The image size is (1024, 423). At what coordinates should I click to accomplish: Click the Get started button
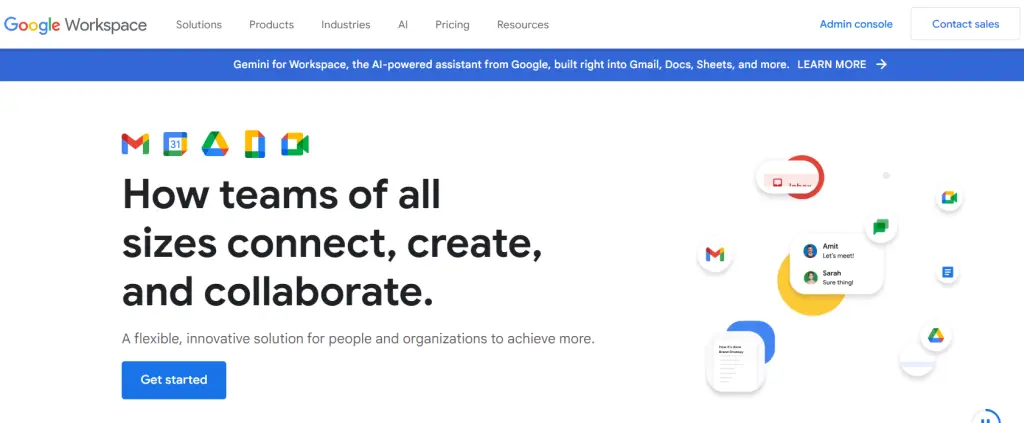174,380
